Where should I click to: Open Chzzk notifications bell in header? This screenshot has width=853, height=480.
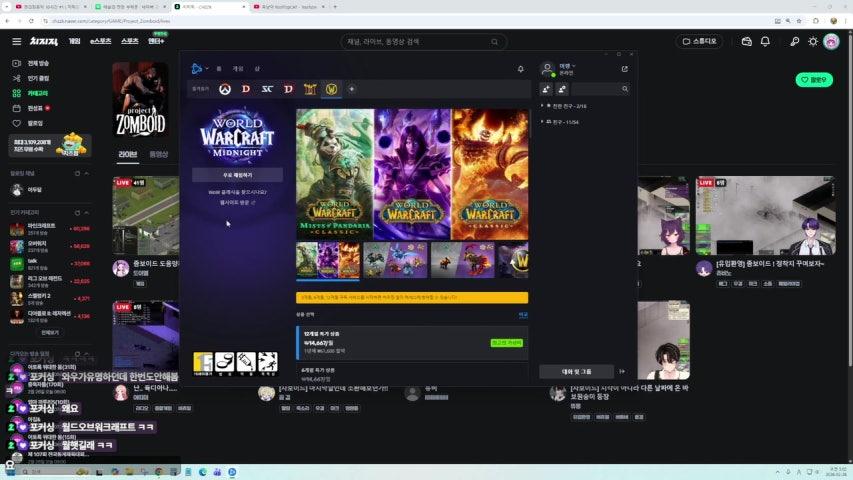tap(765, 41)
